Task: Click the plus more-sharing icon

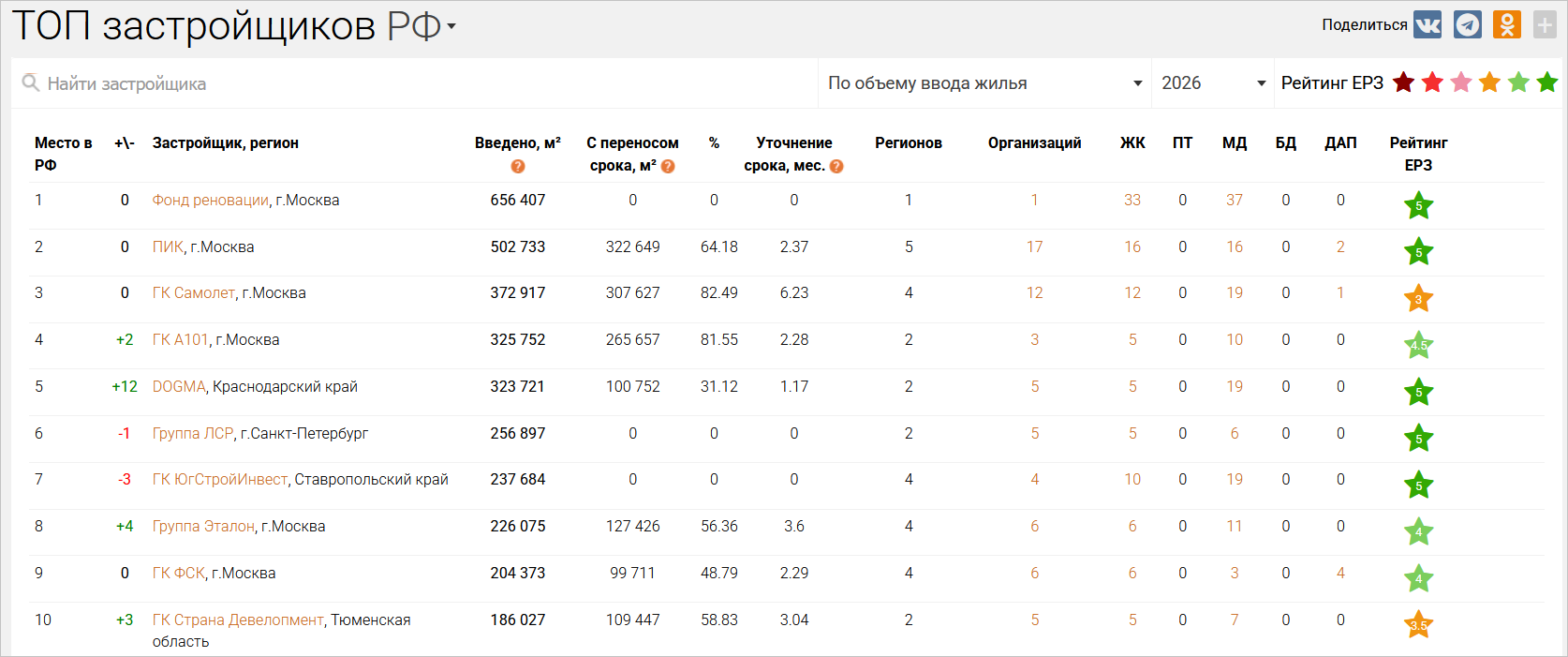Action: [1545, 24]
